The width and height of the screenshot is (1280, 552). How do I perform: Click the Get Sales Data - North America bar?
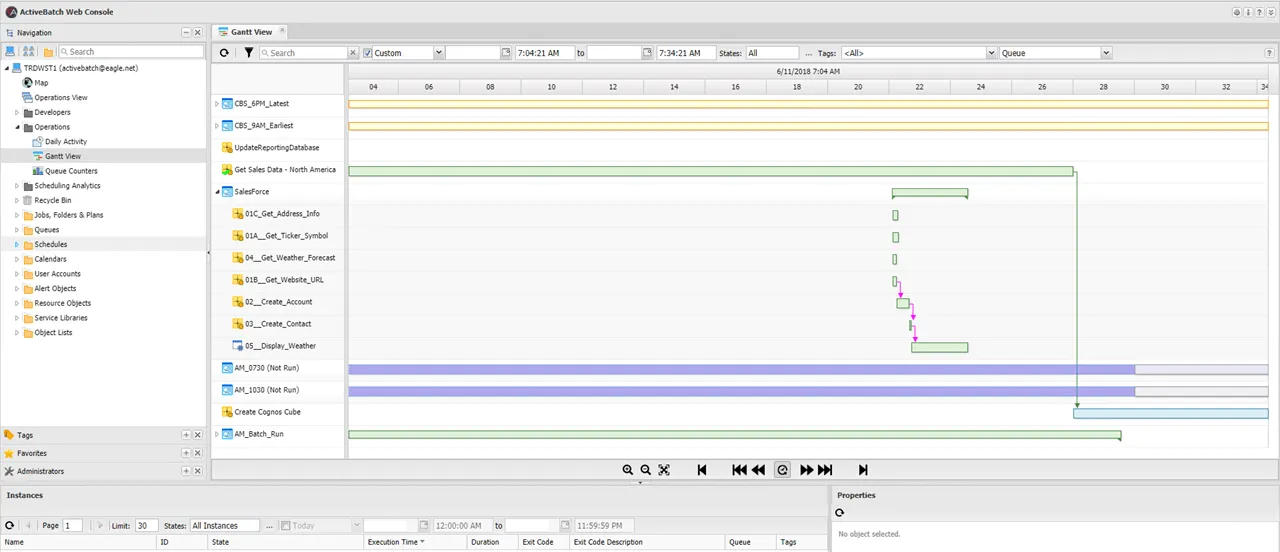click(x=710, y=171)
